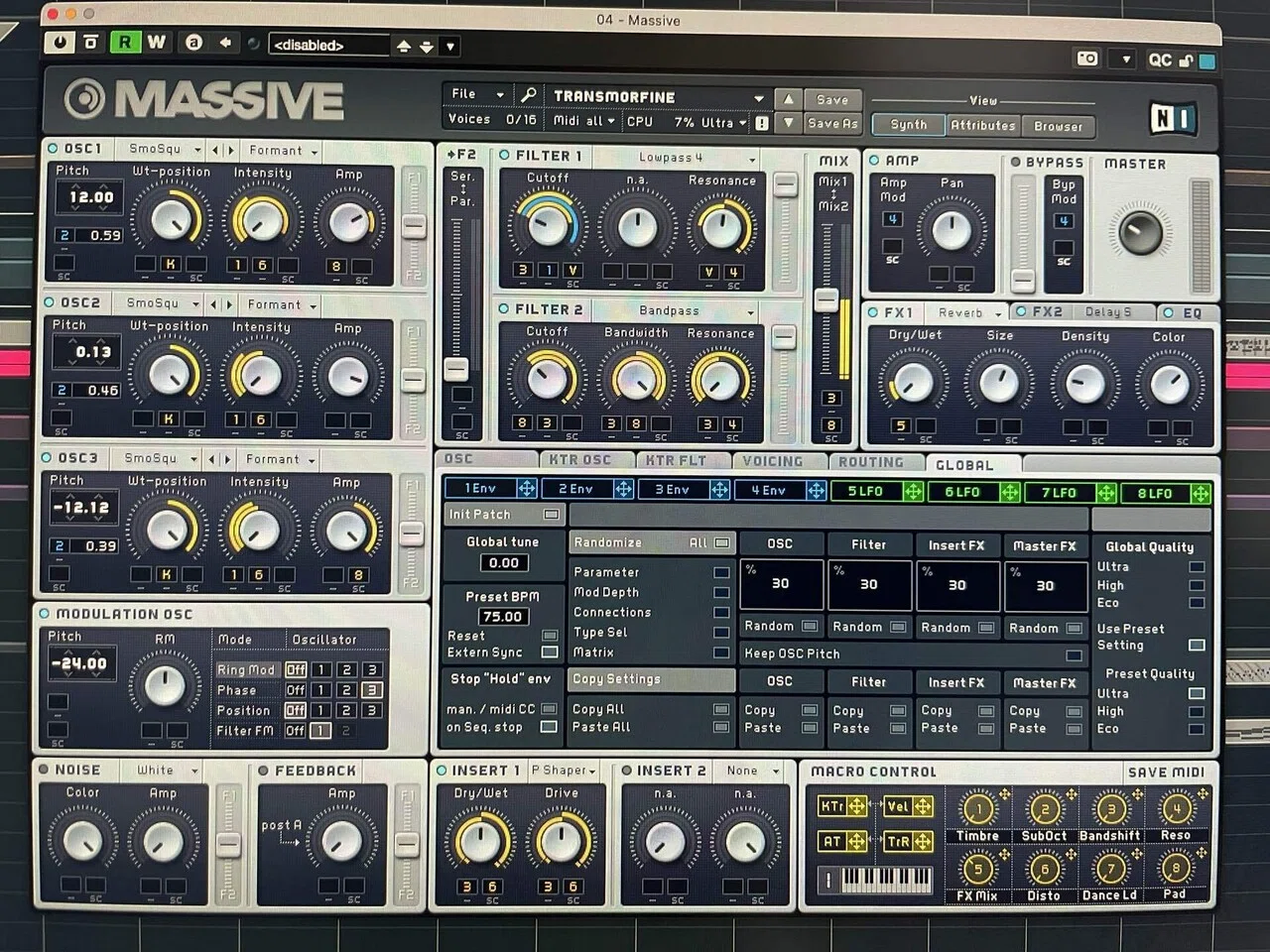Load previous preset with up arrow
This screenshot has height=952, width=1270.
(x=788, y=99)
